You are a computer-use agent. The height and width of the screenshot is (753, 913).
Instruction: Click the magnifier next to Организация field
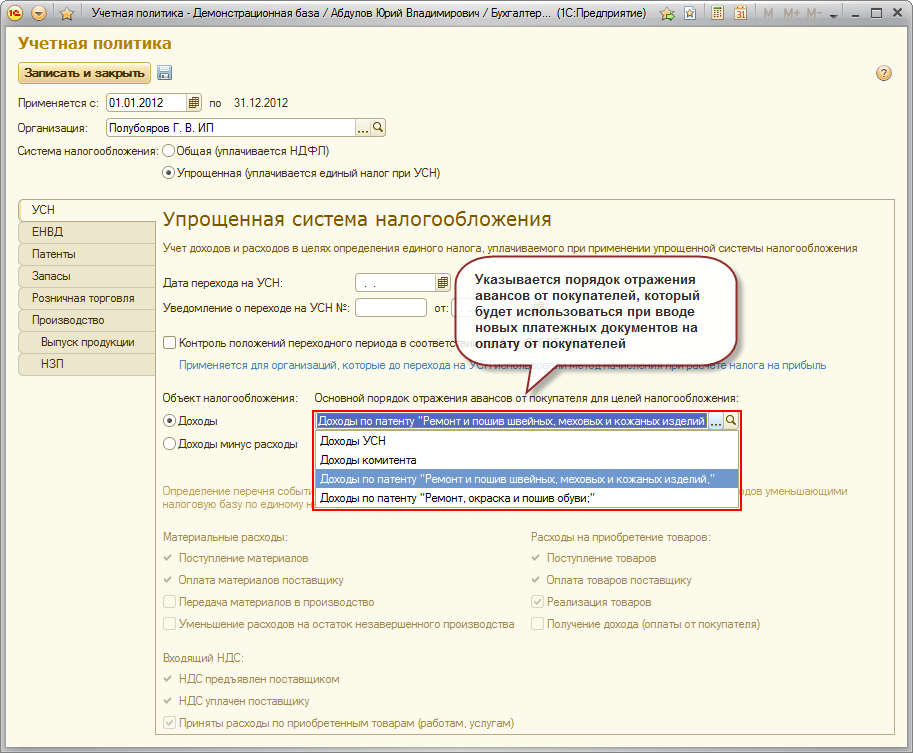[378, 128]
